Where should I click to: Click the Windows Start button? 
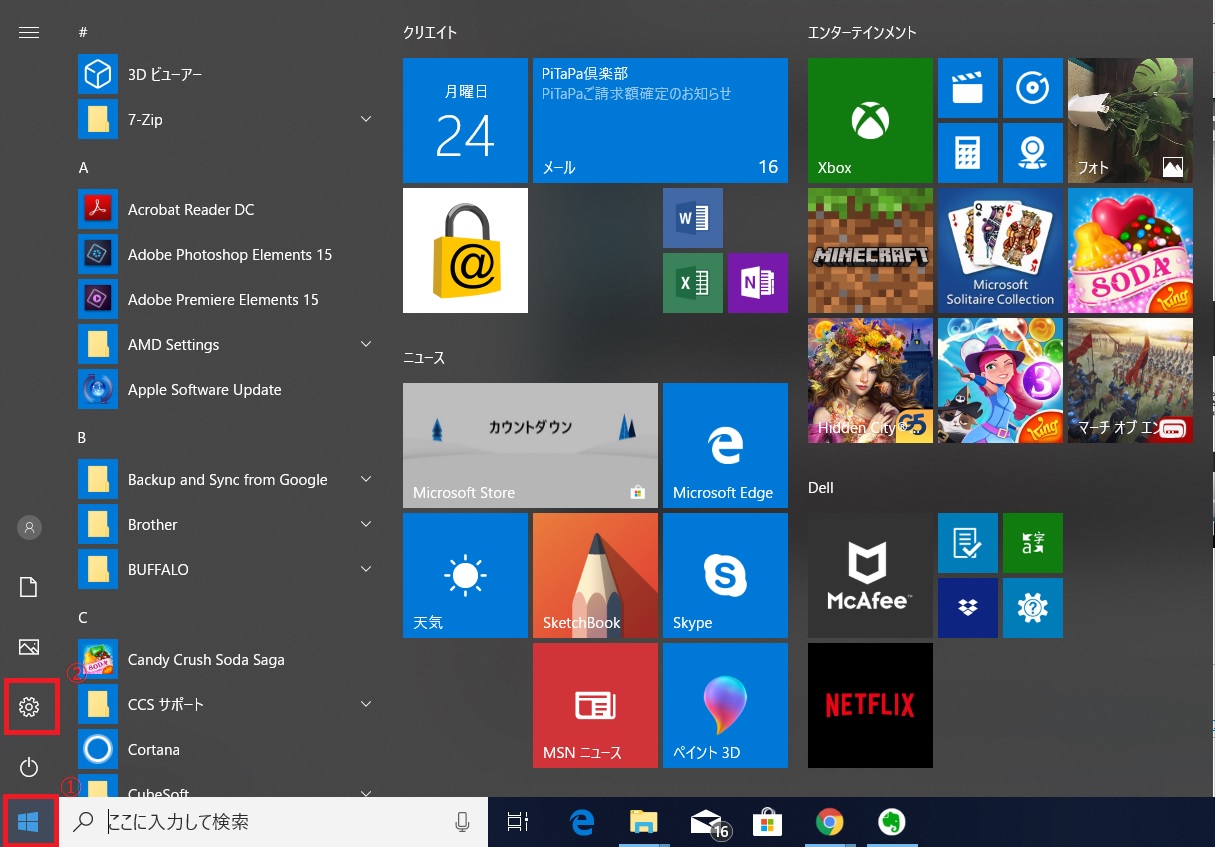tap(29, 822)
